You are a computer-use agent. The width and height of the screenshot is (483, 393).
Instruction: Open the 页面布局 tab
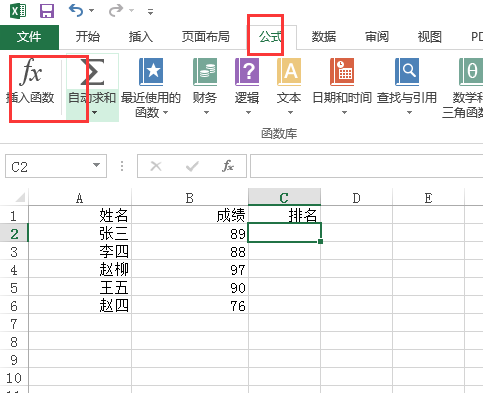(205, 37)
